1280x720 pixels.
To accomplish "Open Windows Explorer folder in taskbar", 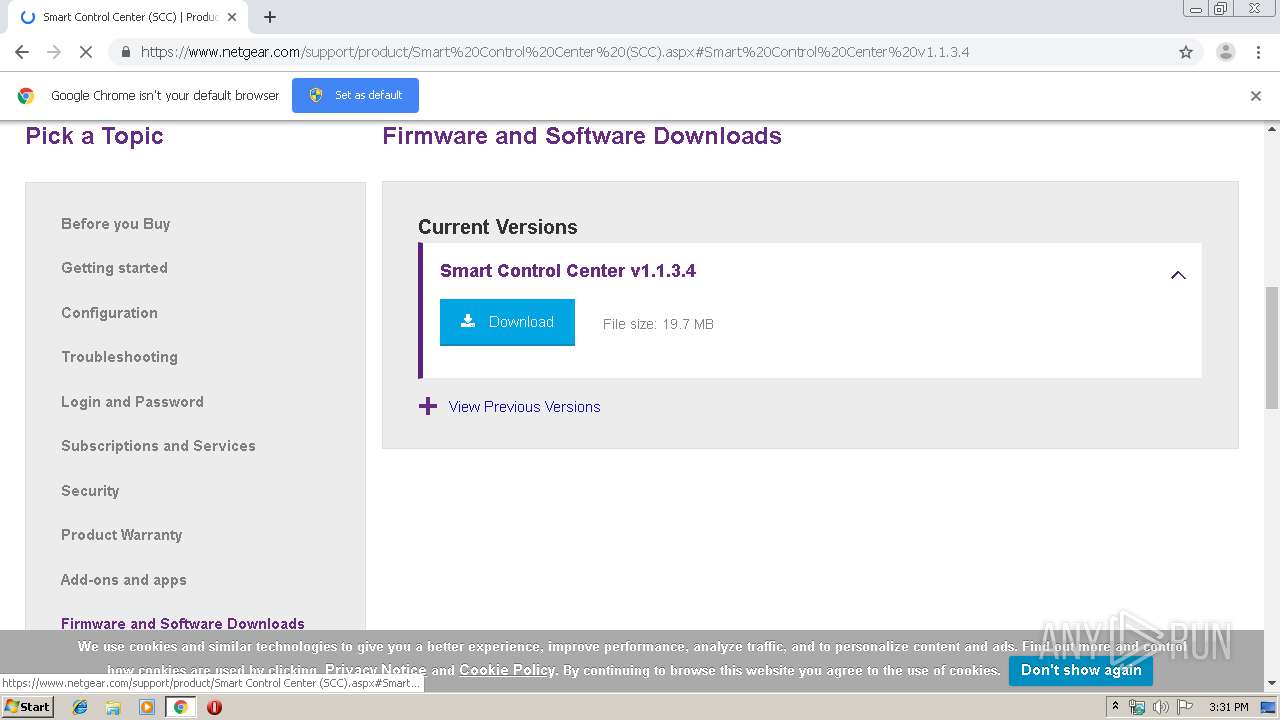I will coord(113,707).
